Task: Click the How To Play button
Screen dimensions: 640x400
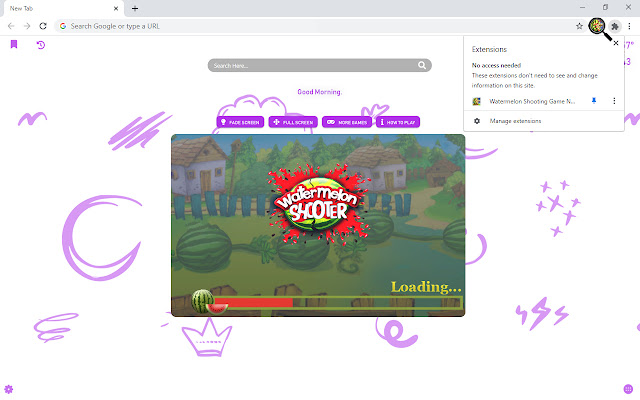Action: [x=398, y=122]
